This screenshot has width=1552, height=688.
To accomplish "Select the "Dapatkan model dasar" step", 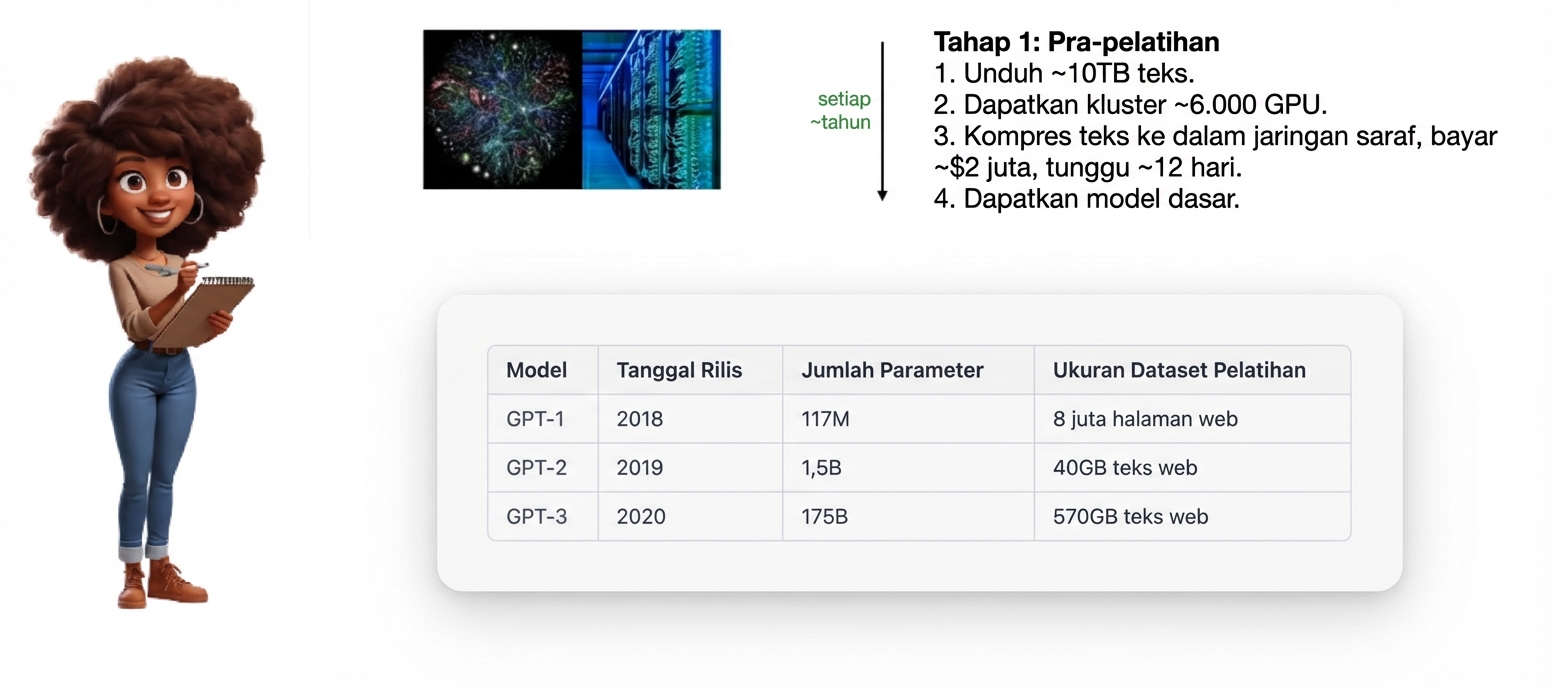I will coord(1086,198).
